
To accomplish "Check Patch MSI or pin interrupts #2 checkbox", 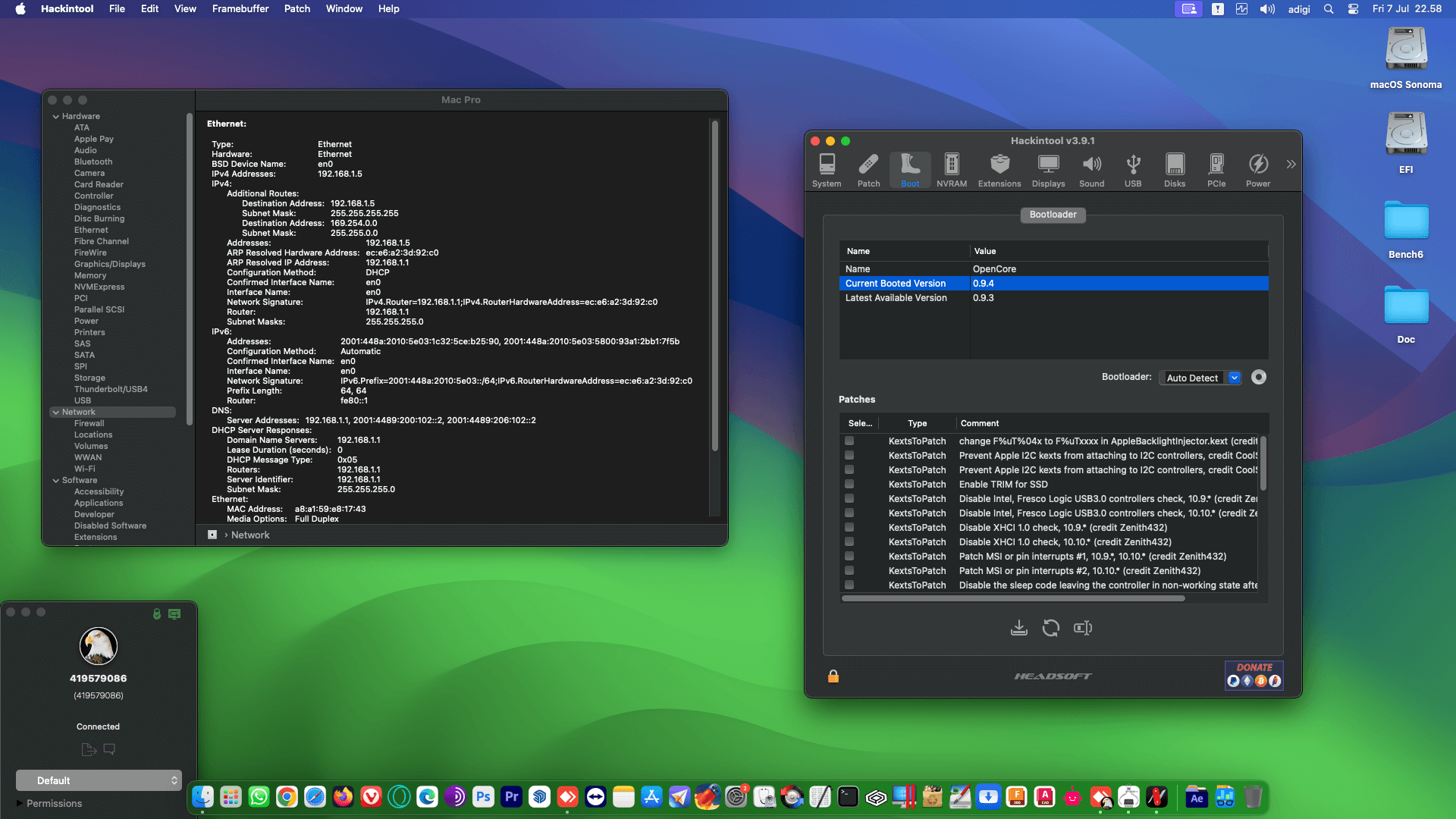I will (849, 570).
